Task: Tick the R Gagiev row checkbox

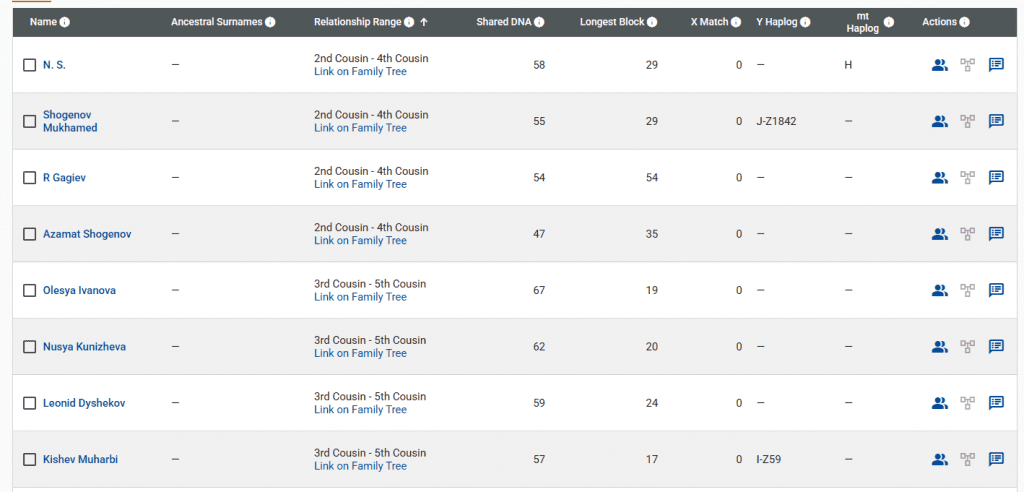Action: click(x=29, y=178)
